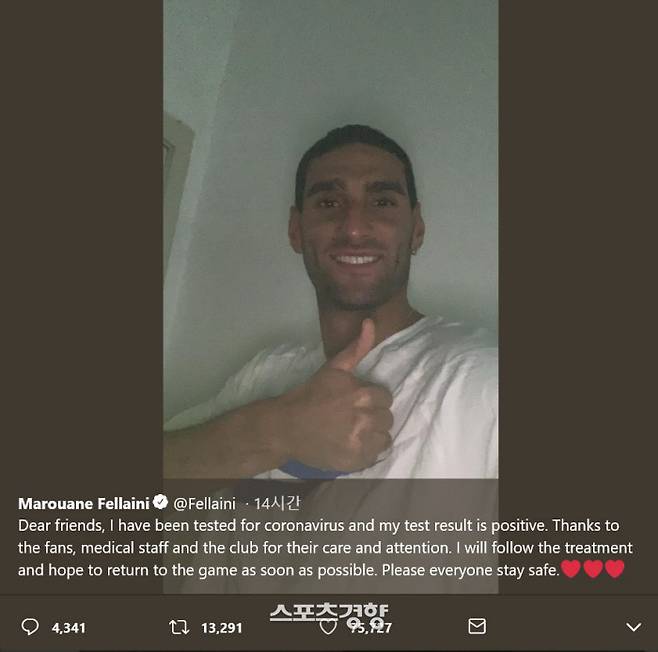Click the 14시간 timestamp

click(x=277, y=503)
